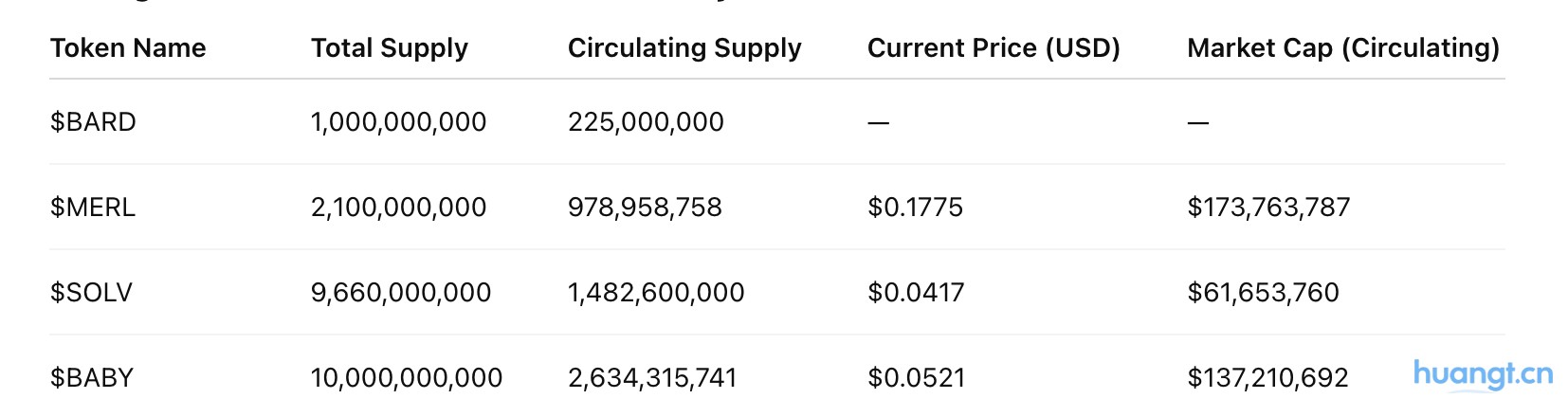Click $SOLV total supply 9,660,000,000
The image size is (1568, 417).
(401, 293)
